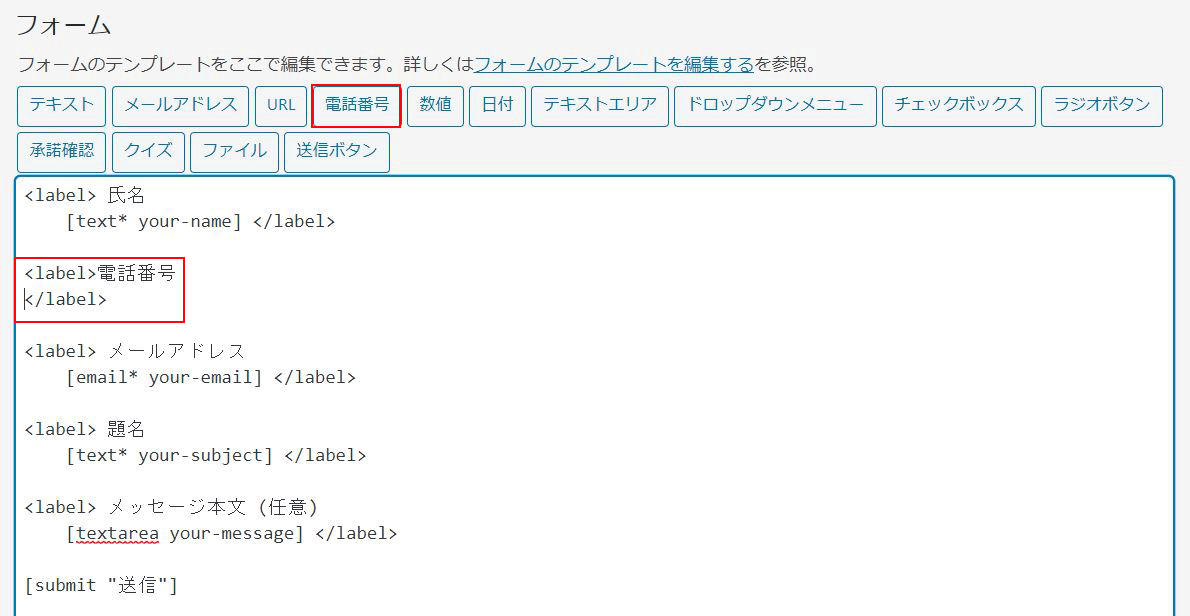The height and width of the screenshot is (616, 1190).
Task: Add a チェックボックス field tag
Action: point(958,106)
